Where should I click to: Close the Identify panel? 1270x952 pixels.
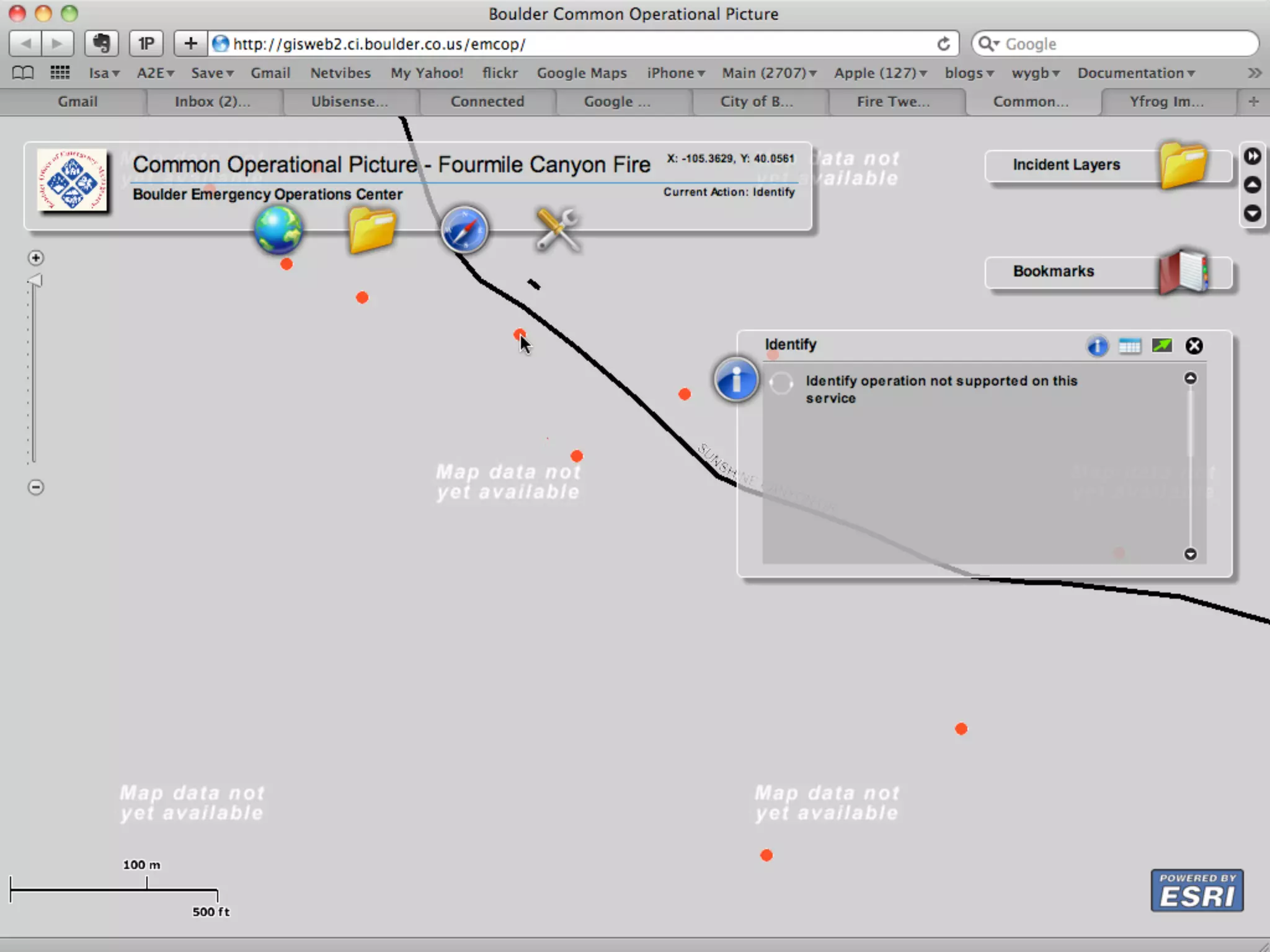pos(1194,346)
